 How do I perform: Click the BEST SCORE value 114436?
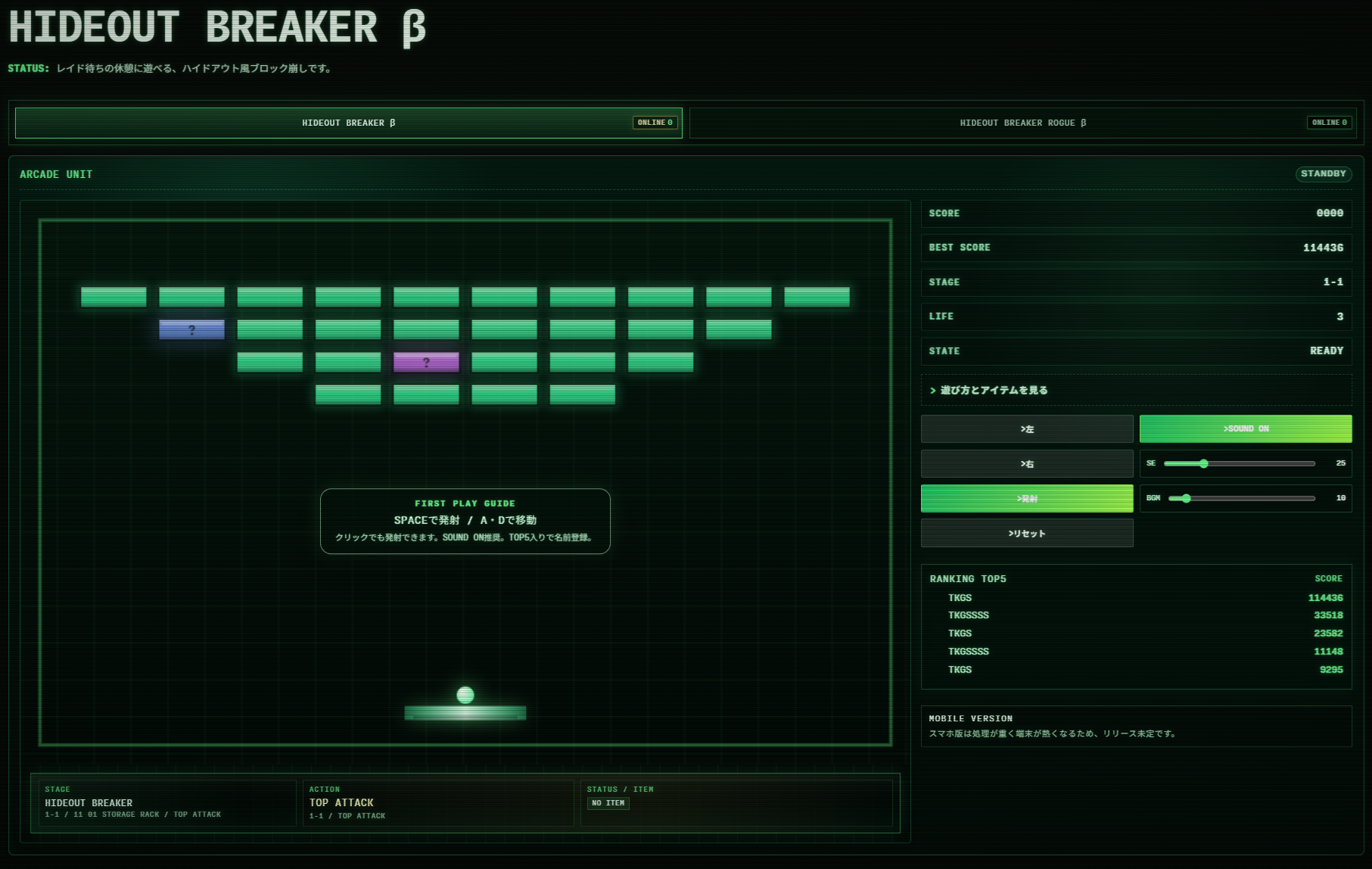1323,248
